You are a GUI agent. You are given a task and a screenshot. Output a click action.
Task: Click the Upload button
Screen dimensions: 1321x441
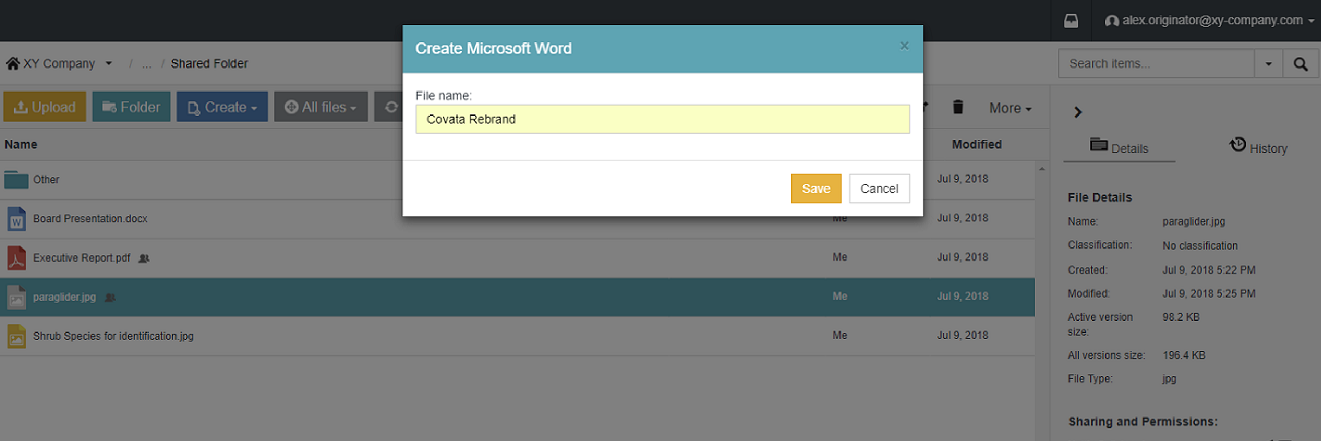coord(45,107)
